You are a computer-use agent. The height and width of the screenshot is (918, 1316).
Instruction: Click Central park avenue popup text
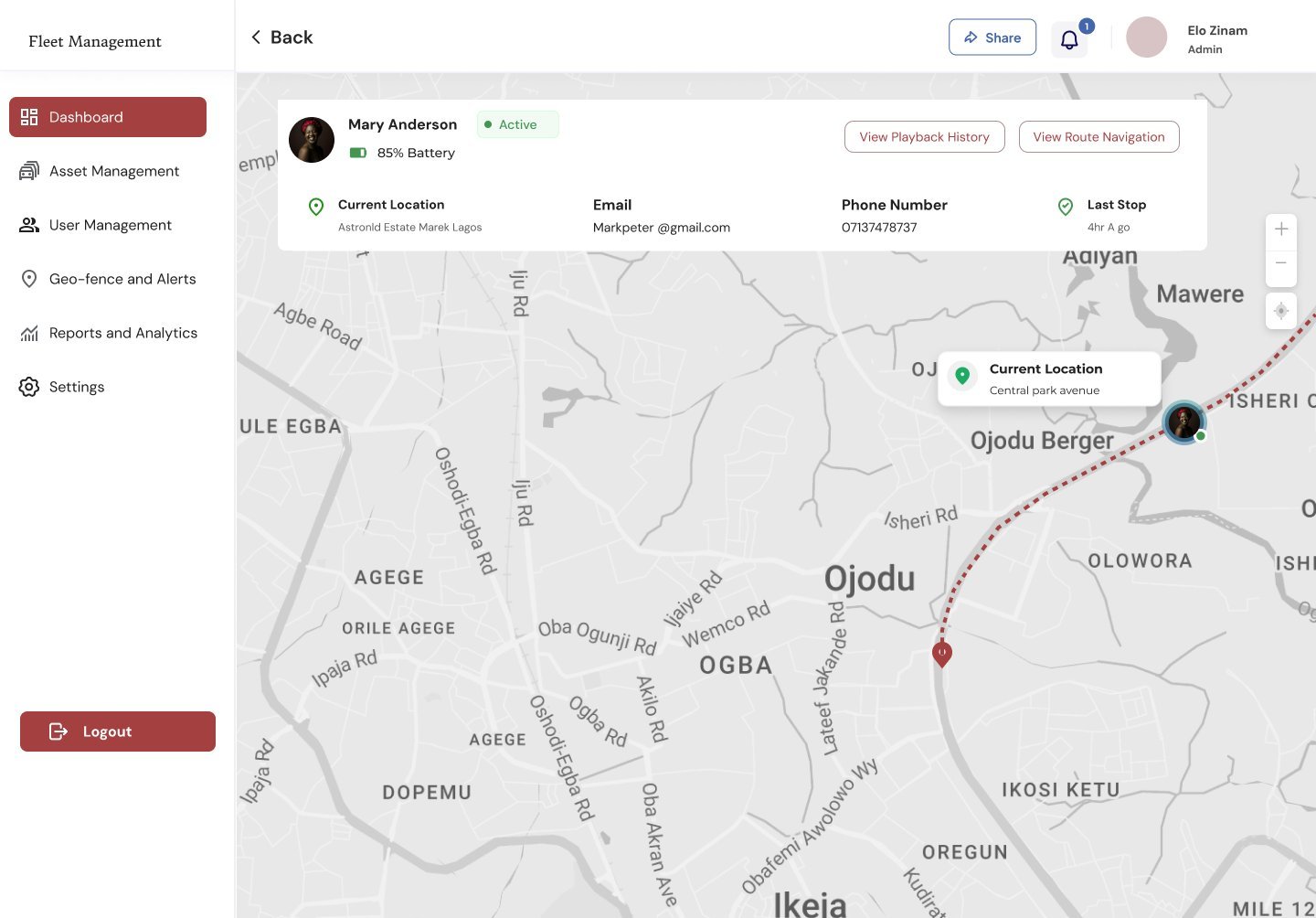1045,390
